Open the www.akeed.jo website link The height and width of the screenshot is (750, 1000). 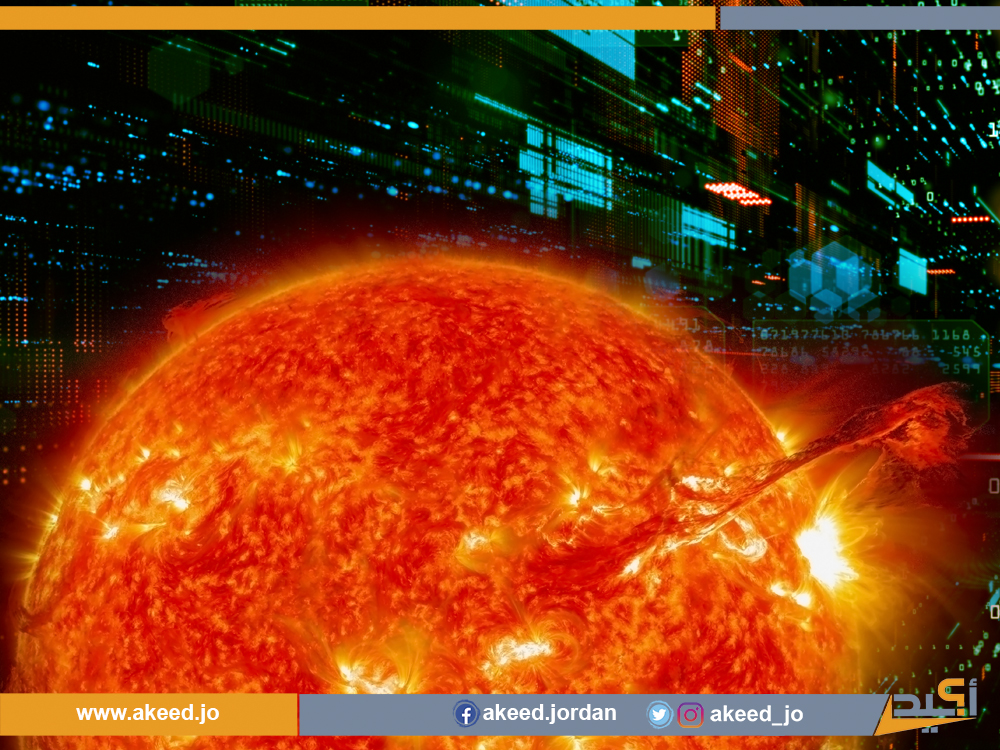pyautogui.click(x=148, y=714)
